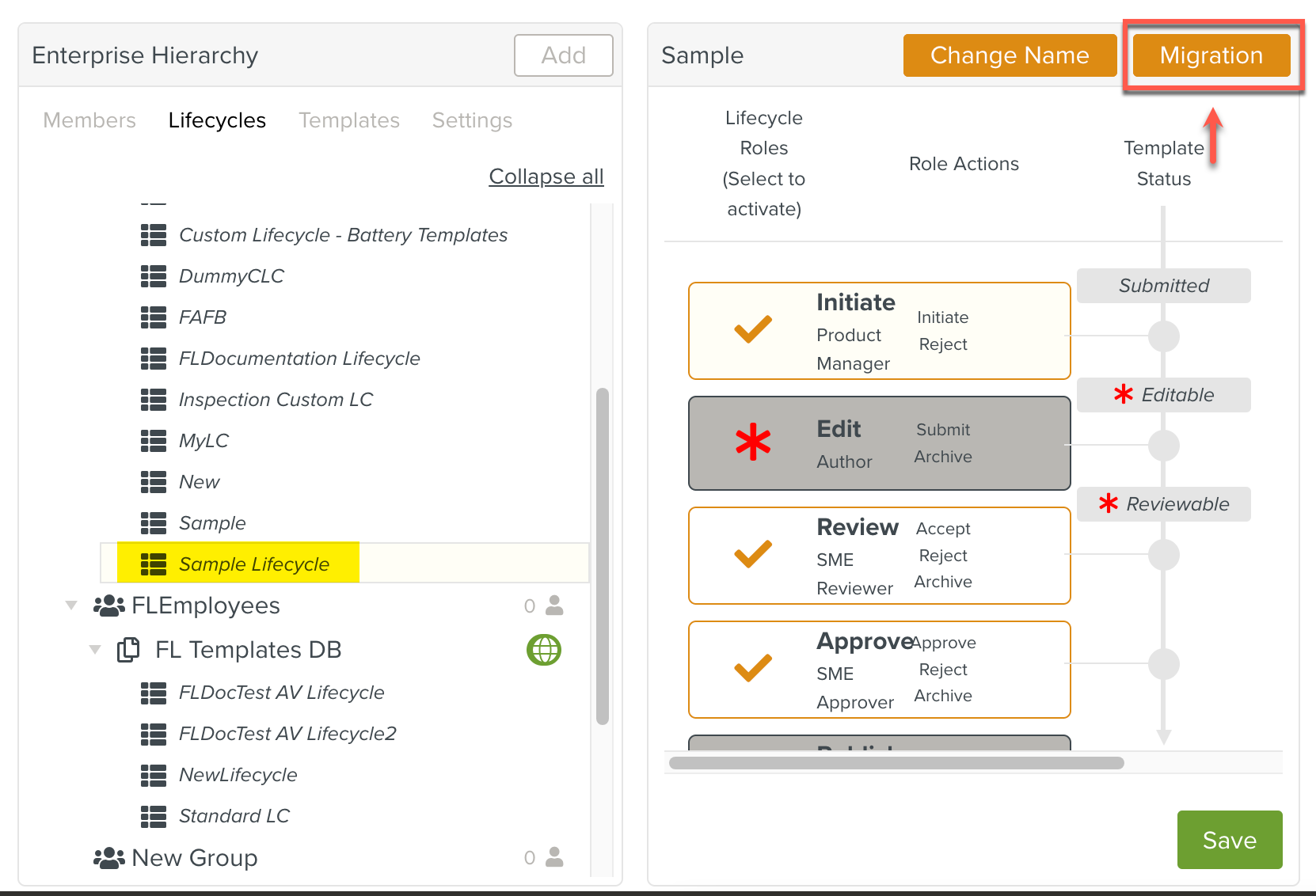This screenshot has height=896, width=1316.
Task: Activate the Edit Author role asterisk
Action: pos(752,442)
